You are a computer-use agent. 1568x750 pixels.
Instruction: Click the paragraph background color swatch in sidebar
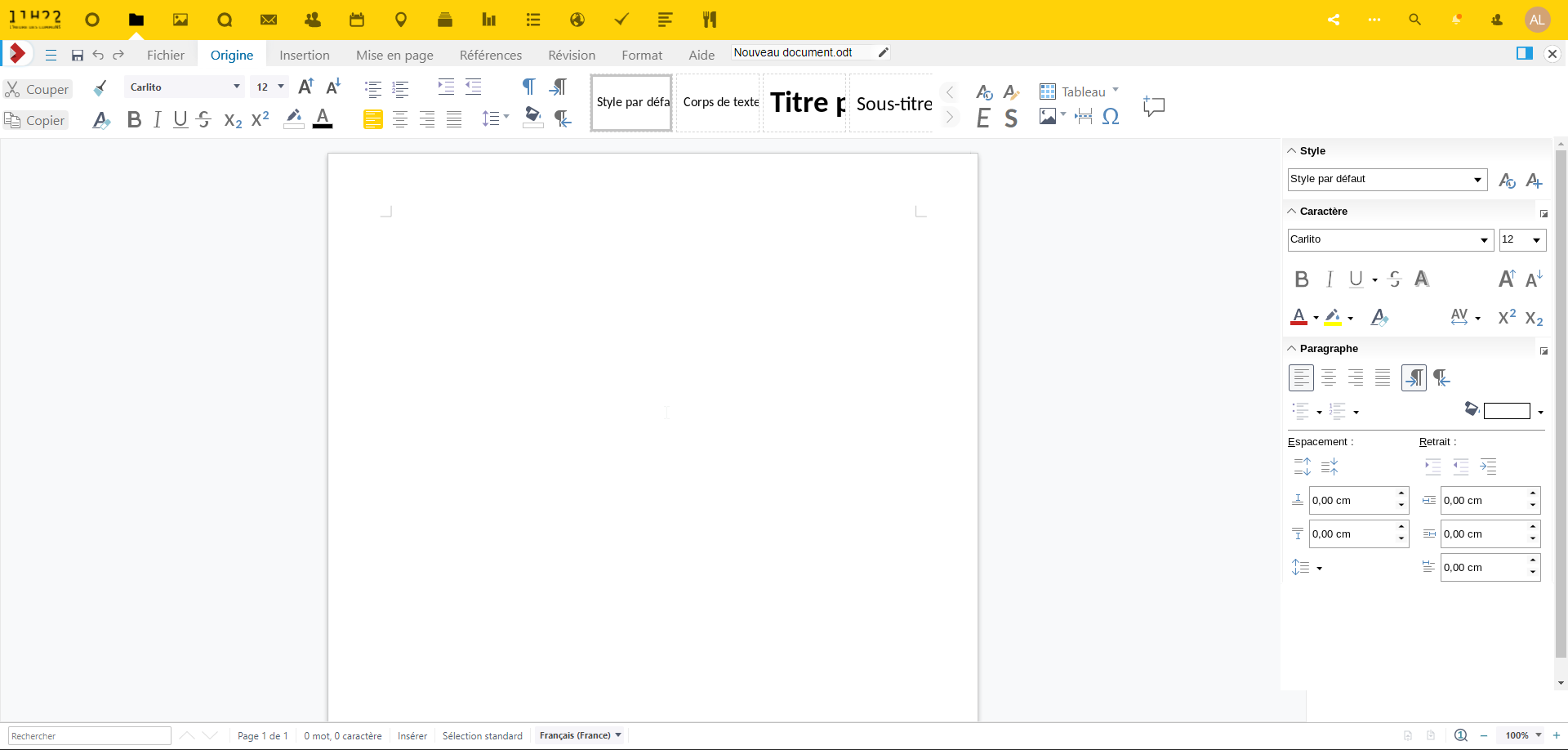coord(1506,411)
